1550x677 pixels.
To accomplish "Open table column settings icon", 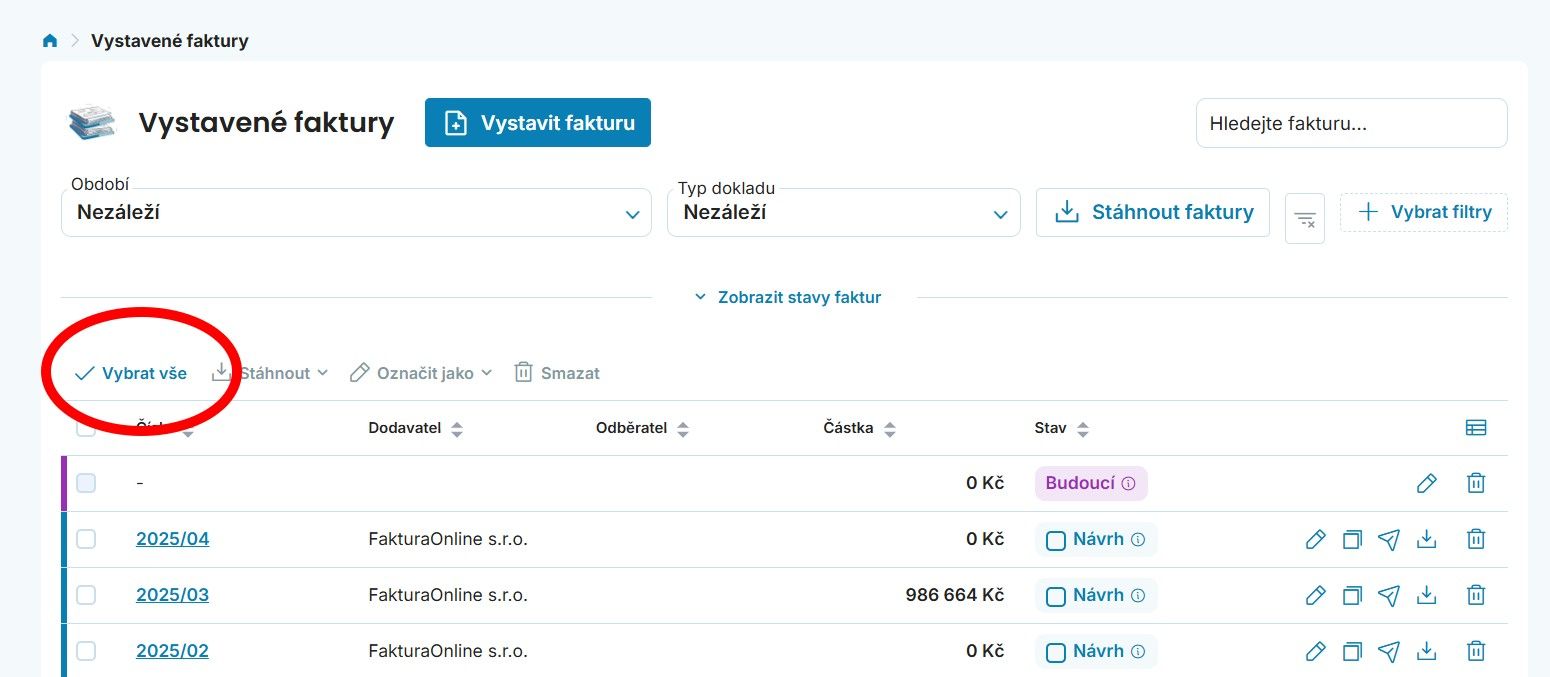I will click(1476, 428).
